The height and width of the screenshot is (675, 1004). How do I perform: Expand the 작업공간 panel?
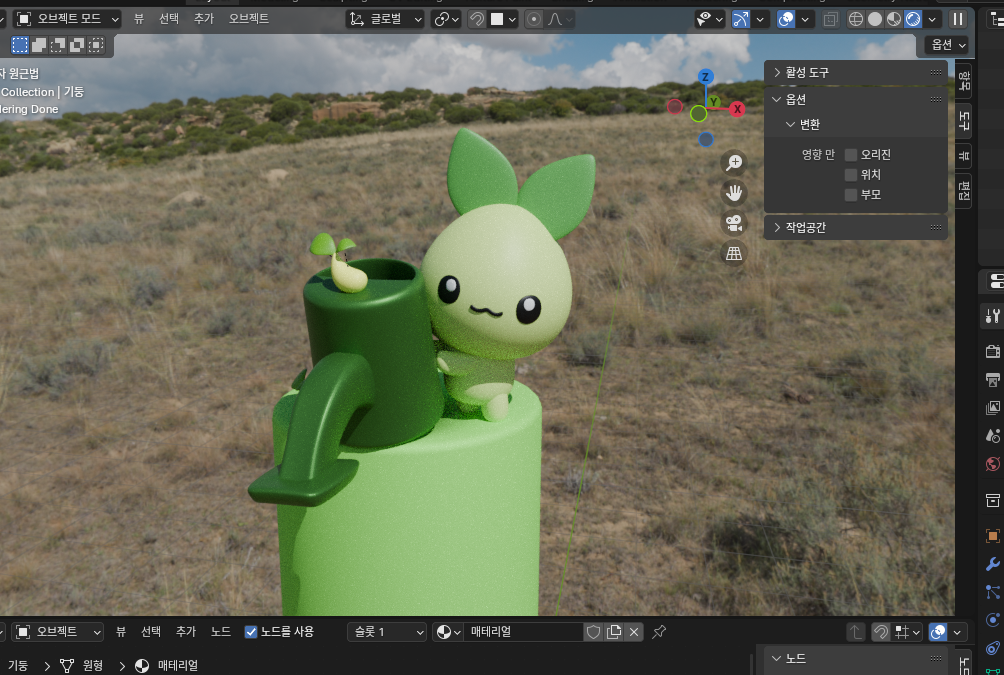[855, 227]
